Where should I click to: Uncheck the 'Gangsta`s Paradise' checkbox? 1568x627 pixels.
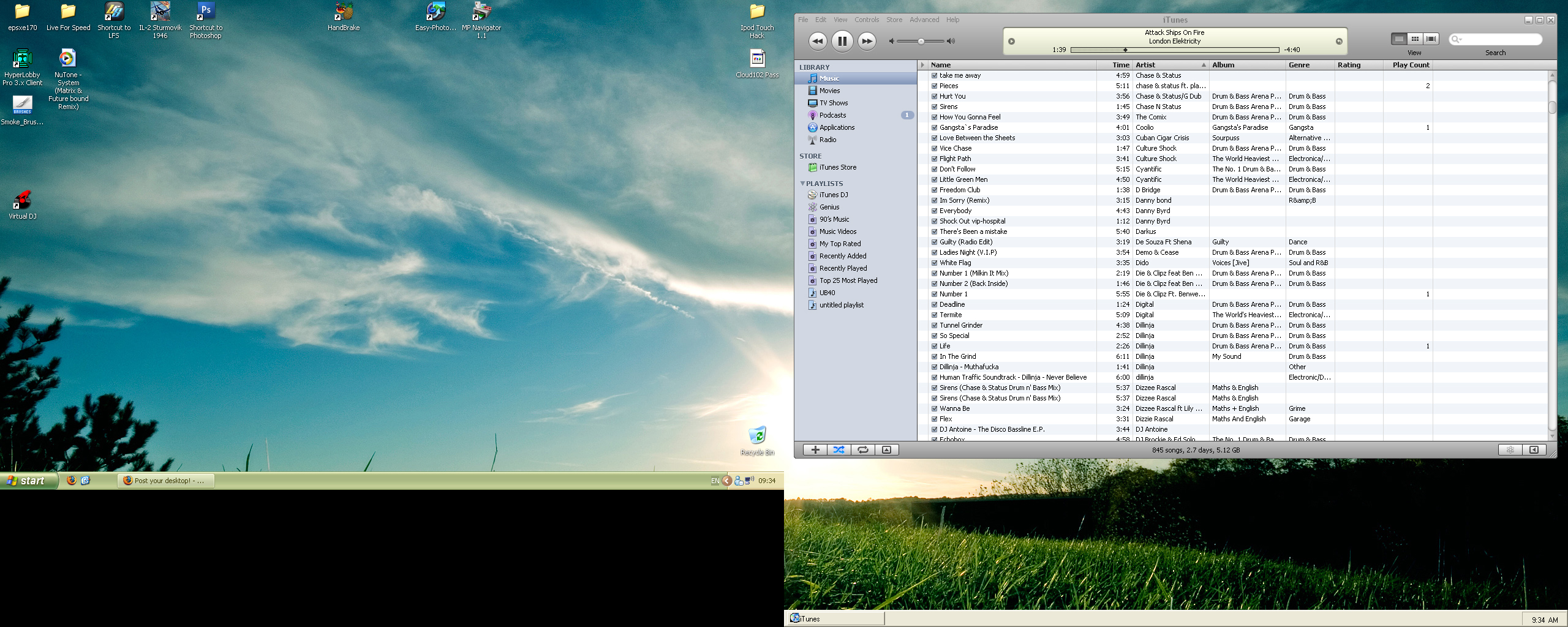(935, 128)
